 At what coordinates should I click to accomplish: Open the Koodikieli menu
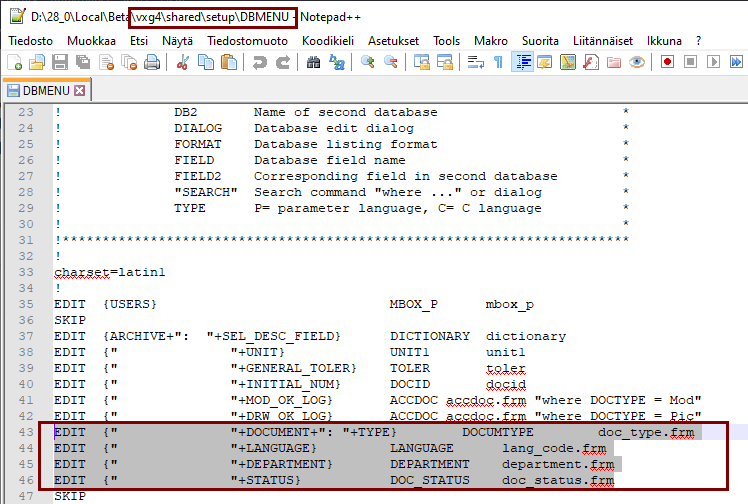[329, 40]
